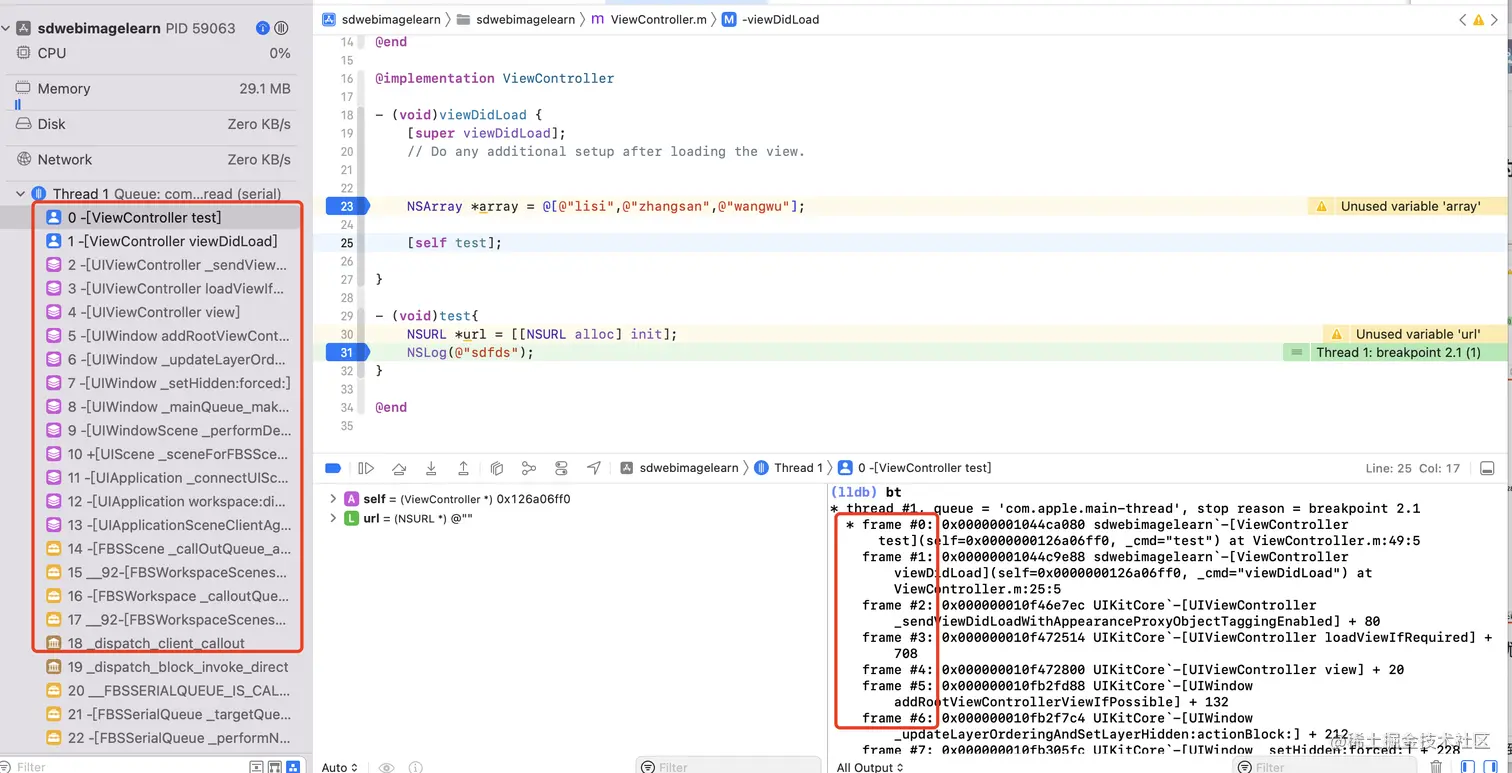Click the Line: 25 Col: 17 indicator
The image size is (1512, 773).
tap(1413, 468)
